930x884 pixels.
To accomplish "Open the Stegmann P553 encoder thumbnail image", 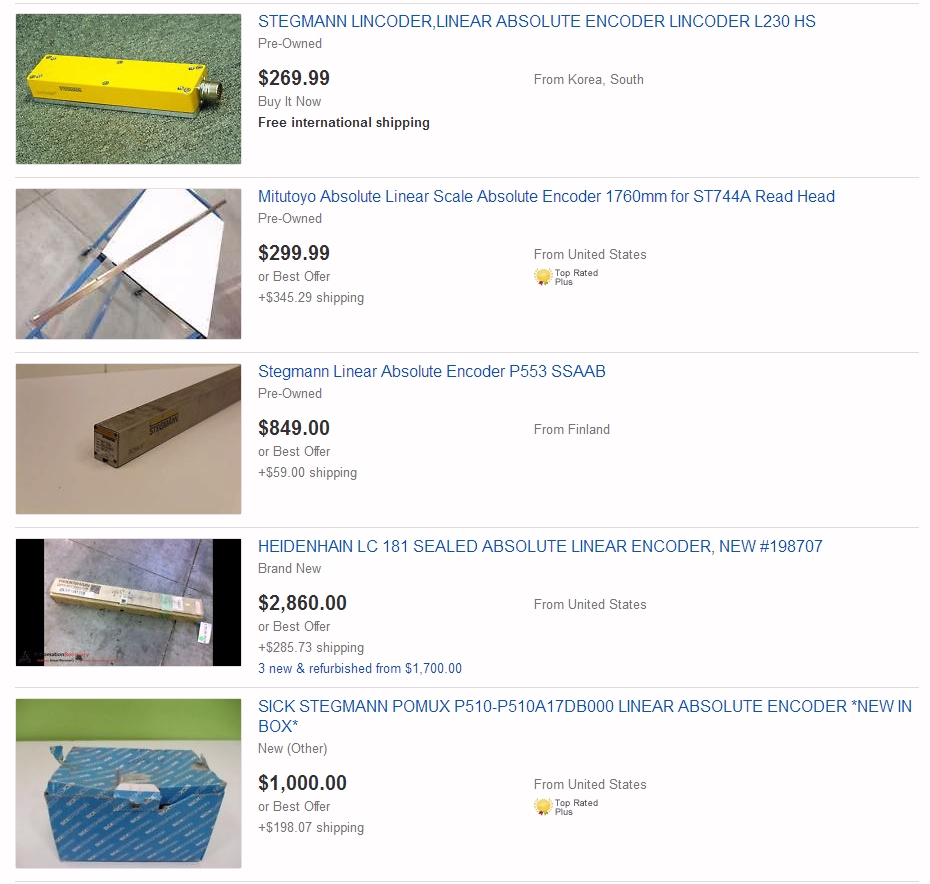I will click(x=128, y=439).
